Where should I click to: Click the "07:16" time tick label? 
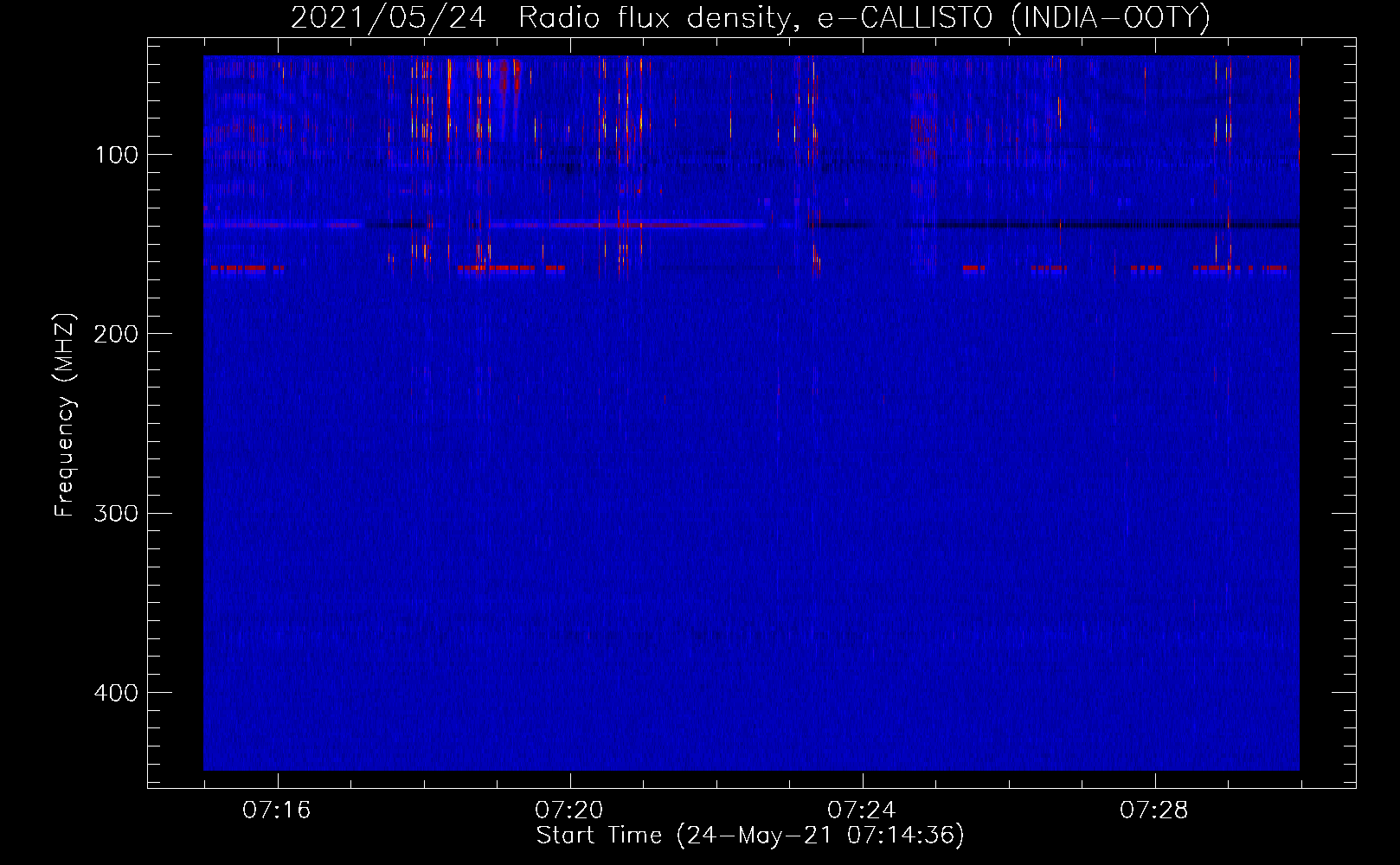click(277, 811)
